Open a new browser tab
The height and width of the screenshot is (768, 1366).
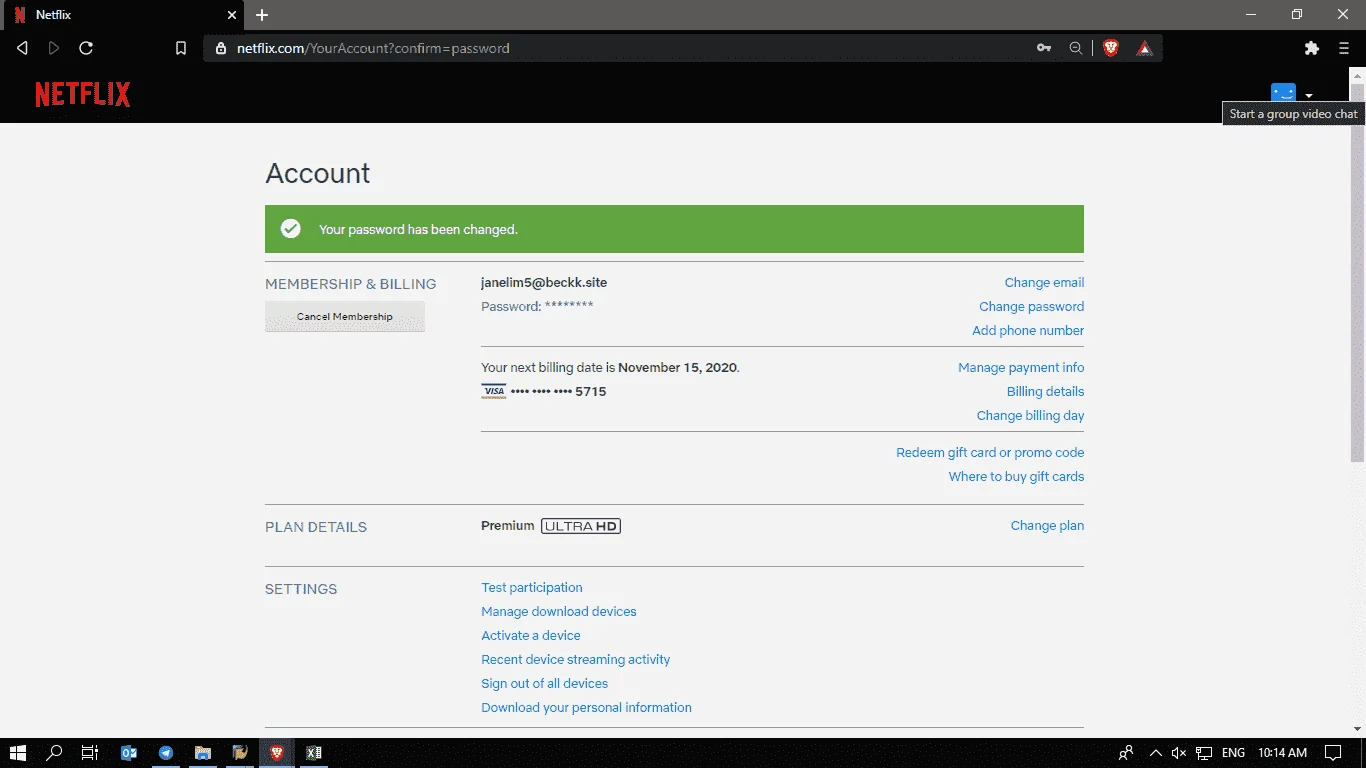click(x=262, y=15)
